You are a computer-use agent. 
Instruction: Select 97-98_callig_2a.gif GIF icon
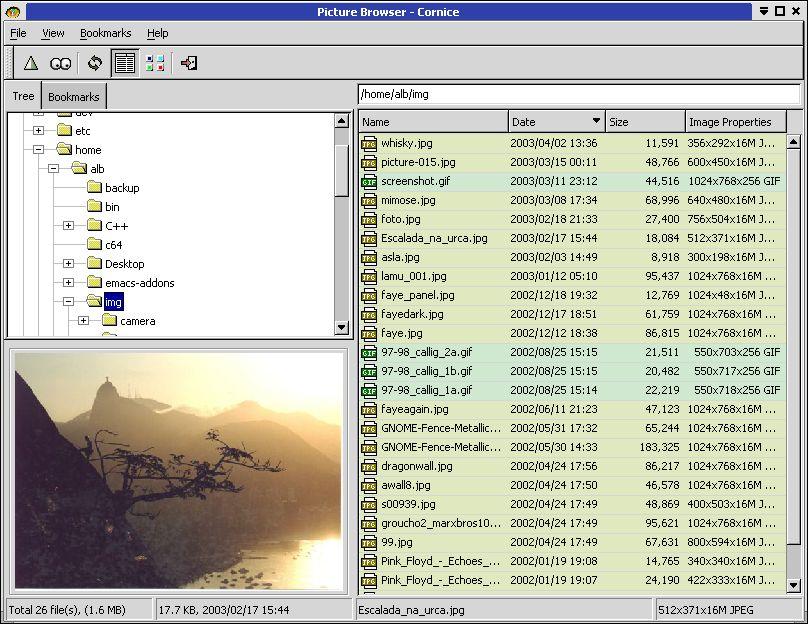pyautogui.click(x=369, y=352)
